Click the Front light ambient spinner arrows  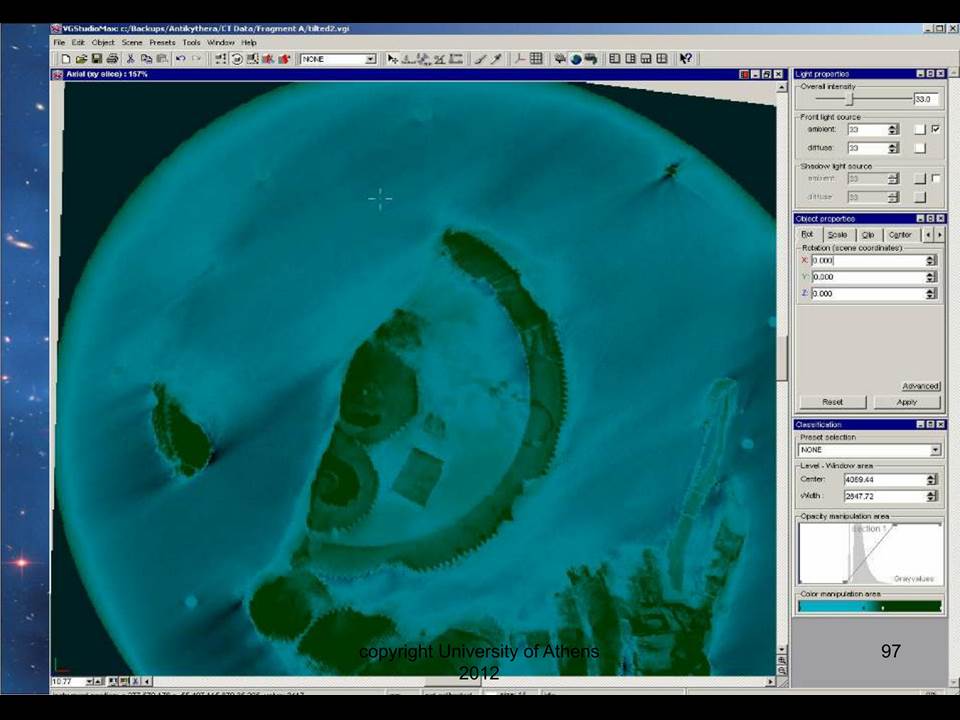893,130
